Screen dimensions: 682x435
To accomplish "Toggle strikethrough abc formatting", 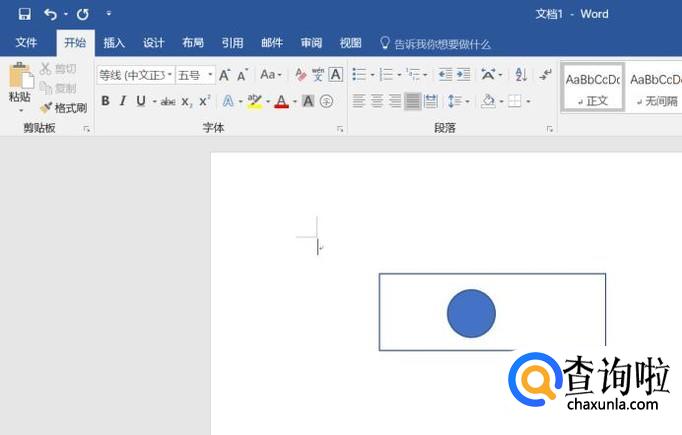I will [168, 102].
